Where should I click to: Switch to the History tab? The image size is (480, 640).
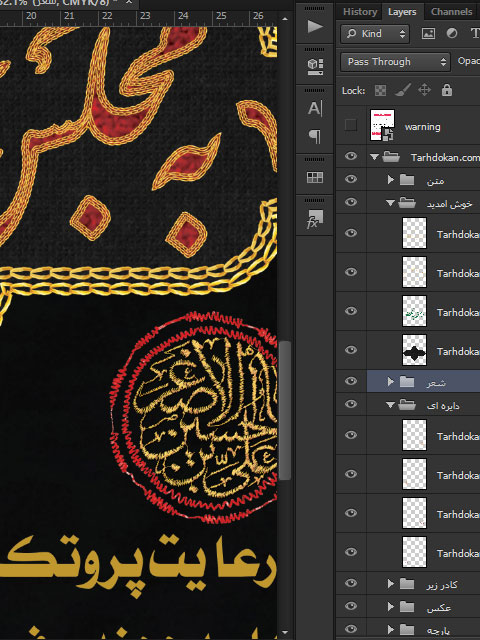click(360, 12)
